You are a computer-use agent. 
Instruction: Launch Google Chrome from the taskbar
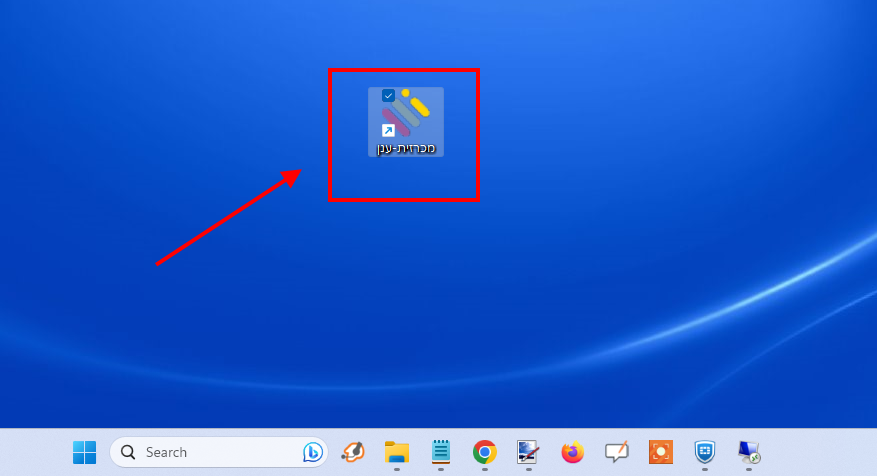(485, 453)
